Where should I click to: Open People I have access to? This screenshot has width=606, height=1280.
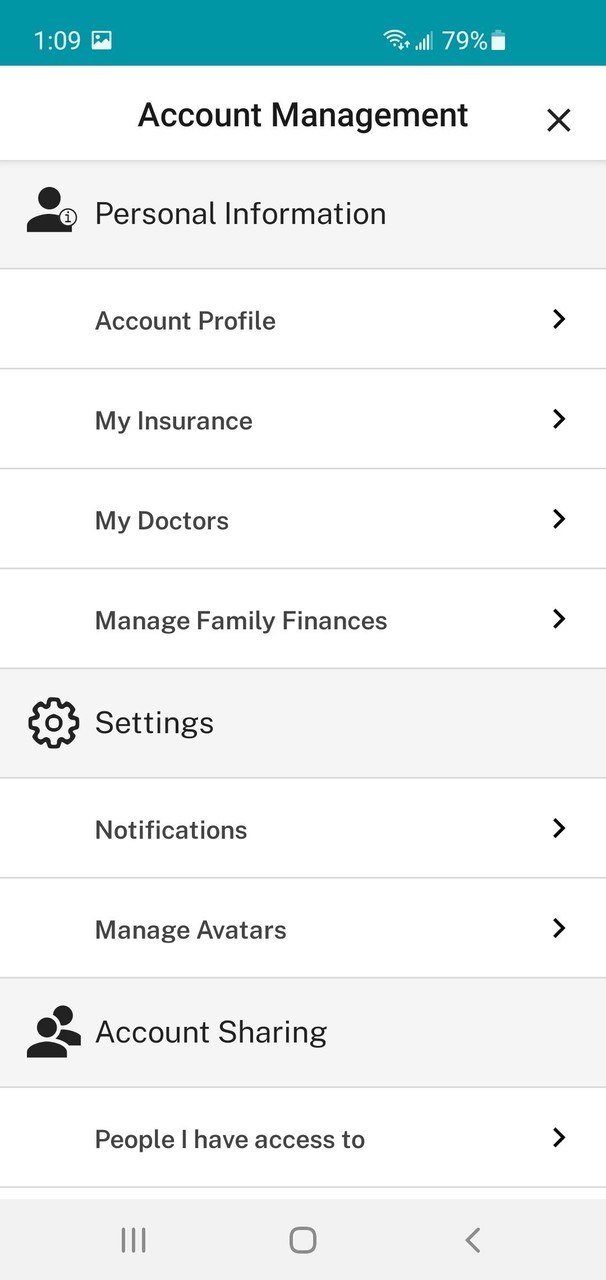(229, 1139)
